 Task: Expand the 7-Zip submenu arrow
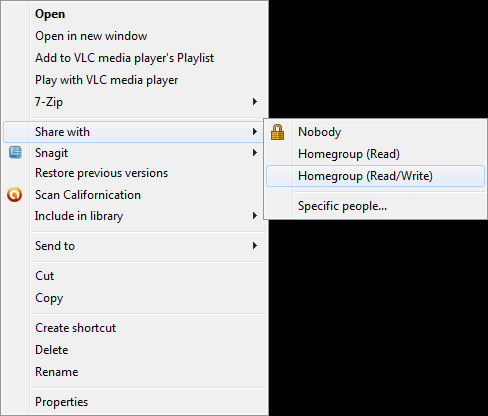(255, 102)
